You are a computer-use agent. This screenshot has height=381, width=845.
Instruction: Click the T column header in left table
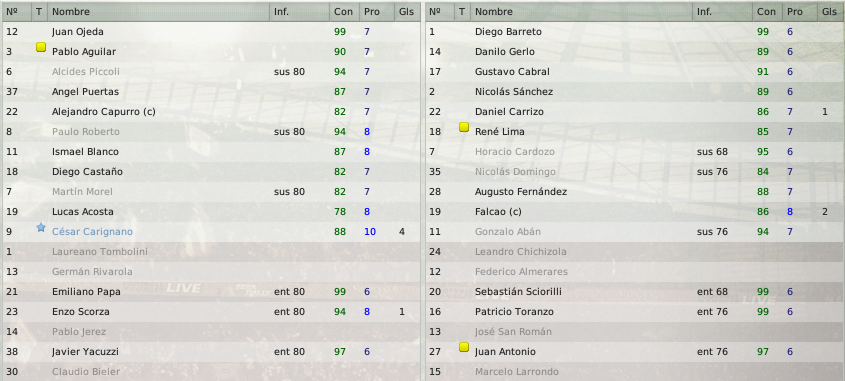pyautogui.click(x=39, y=11)
